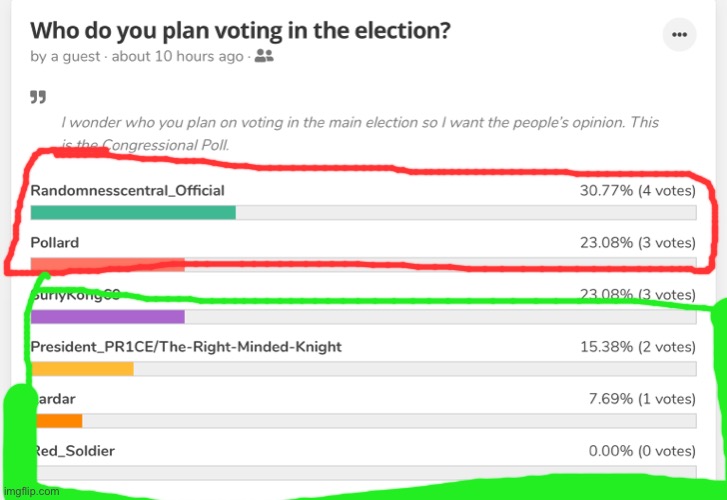Click the 30.77% (4 votes) count
Image resolution: width=727 pixels, height=500 pixels.
[638, 191]
